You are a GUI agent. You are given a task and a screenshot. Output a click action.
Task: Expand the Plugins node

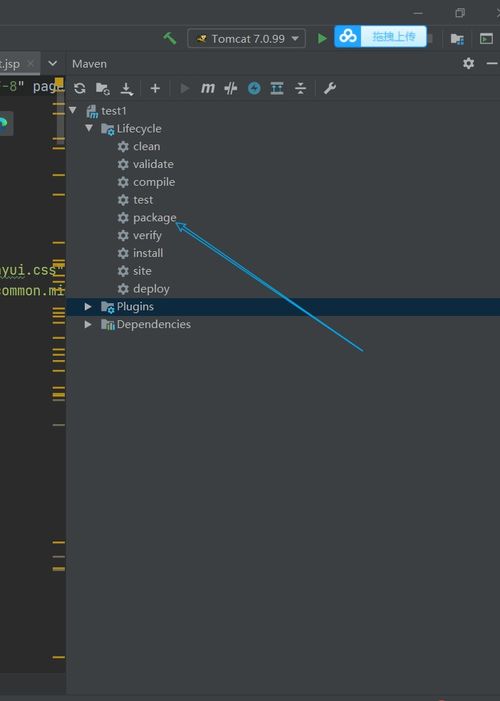88,307
